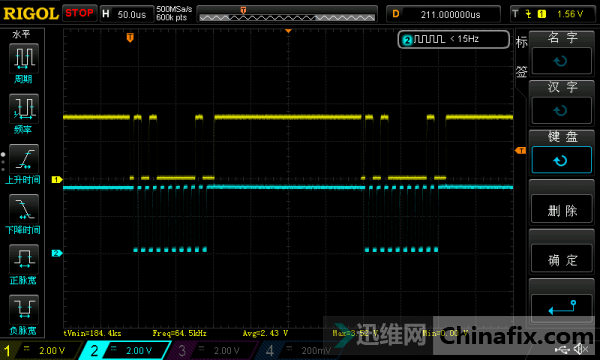The width and height of the screenshot is (600, 360).
Task: Click the channel 2 frequency counter box
Action: (x=454, y=39)
